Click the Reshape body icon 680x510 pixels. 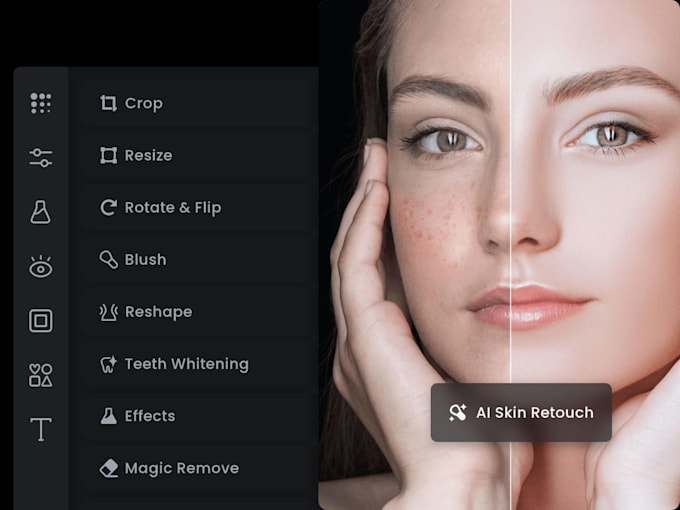coord(108,312)
